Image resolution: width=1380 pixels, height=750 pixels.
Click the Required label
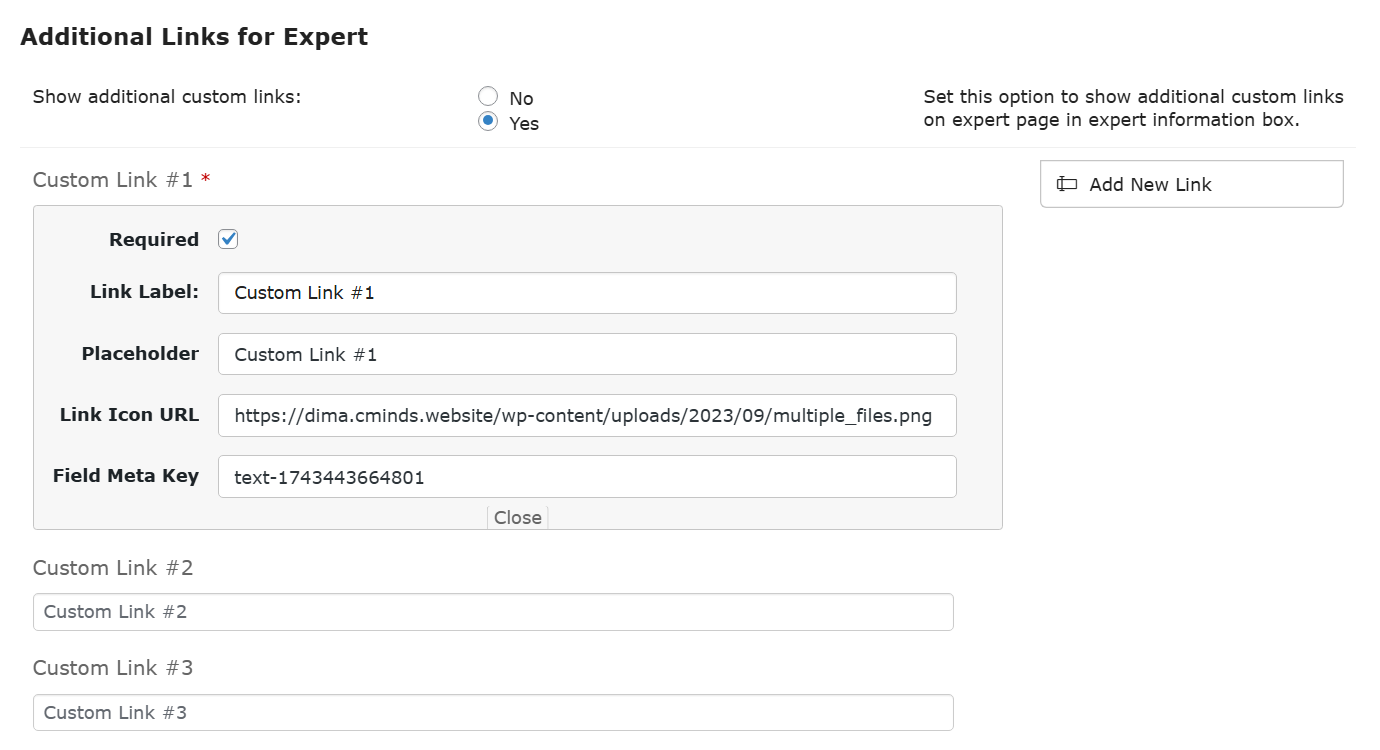[154, 240]
